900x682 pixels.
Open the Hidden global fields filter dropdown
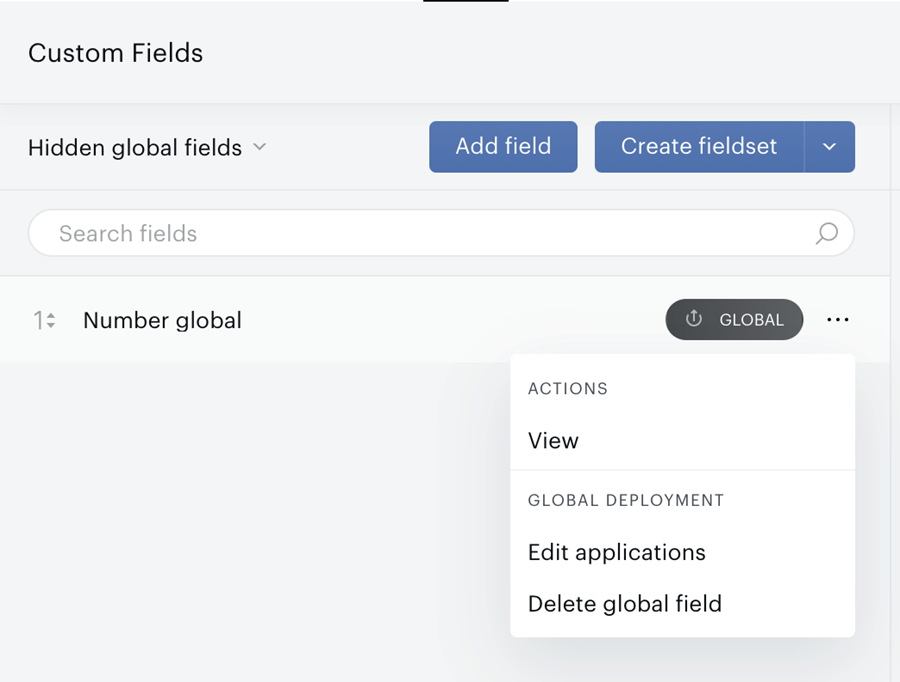point(147,148)
